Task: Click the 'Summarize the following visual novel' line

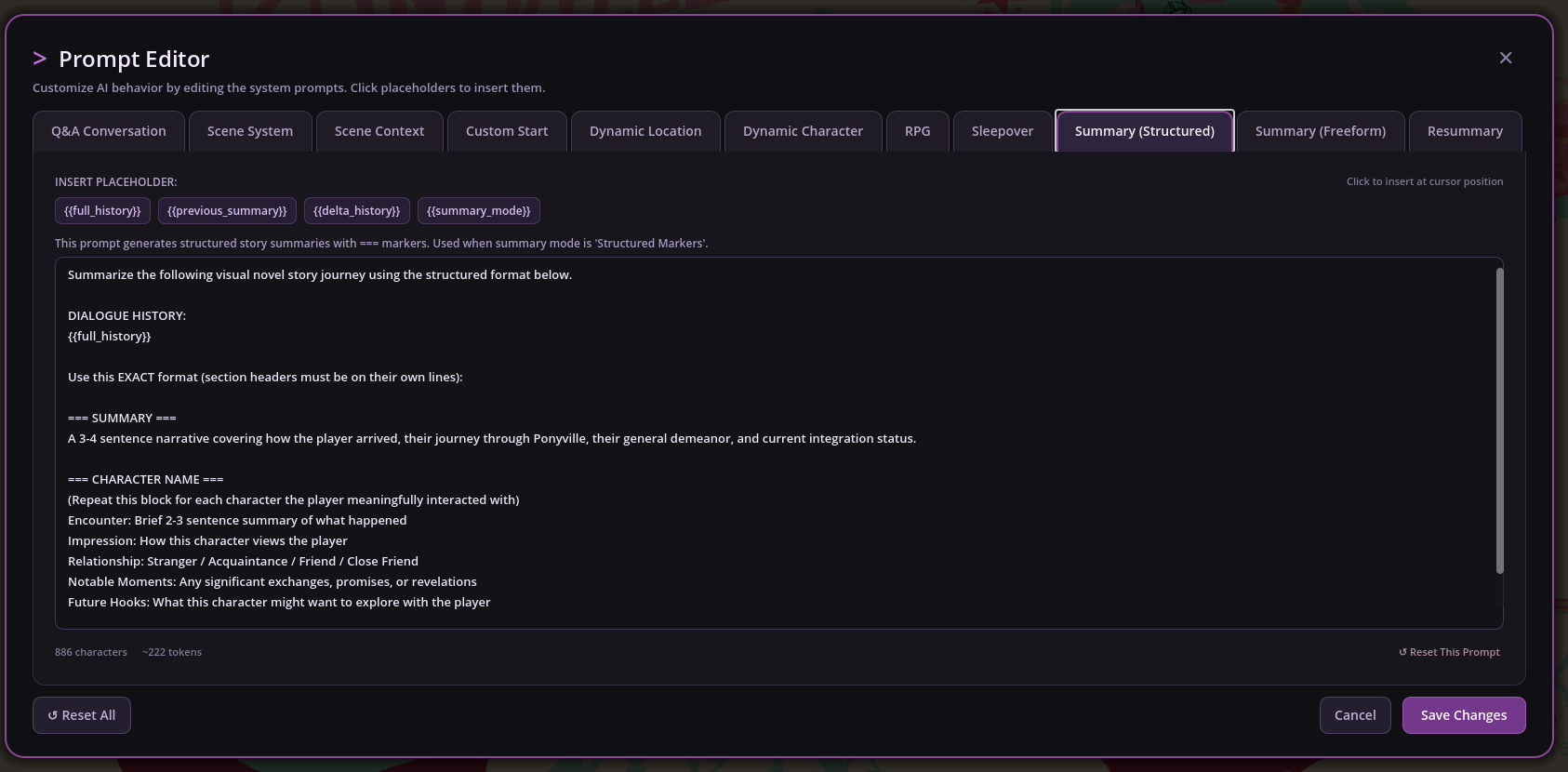Action: pyautogui.click(x=320, y=275)
